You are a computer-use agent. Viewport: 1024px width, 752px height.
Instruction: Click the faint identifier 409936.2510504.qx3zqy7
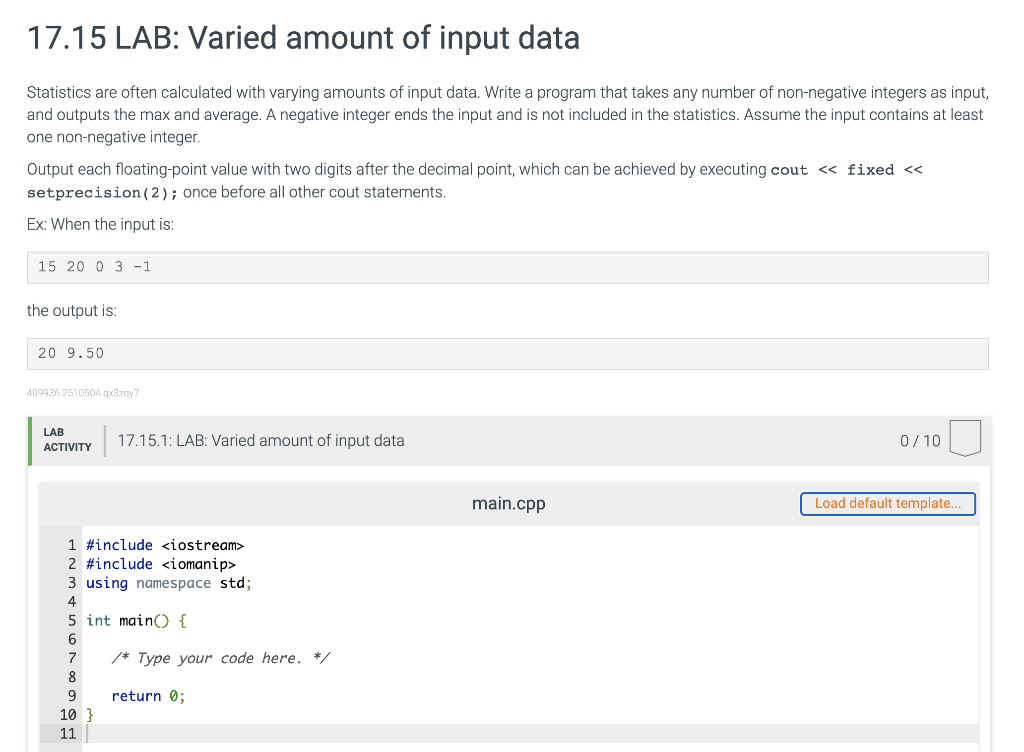(x=82, y=393)
